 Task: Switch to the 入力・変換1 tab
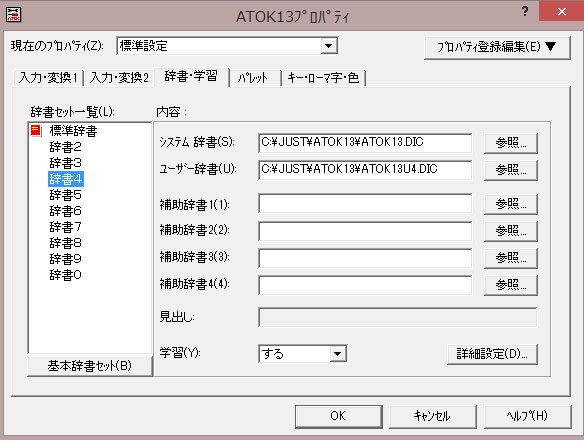pyautogui.click(x=48, y=78)
